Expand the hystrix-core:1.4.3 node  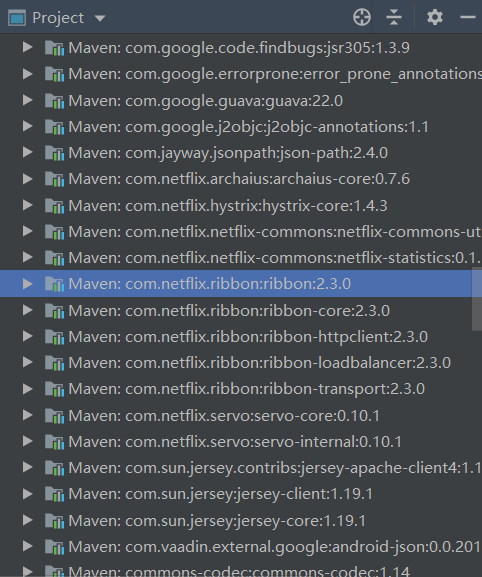[28, 205]
